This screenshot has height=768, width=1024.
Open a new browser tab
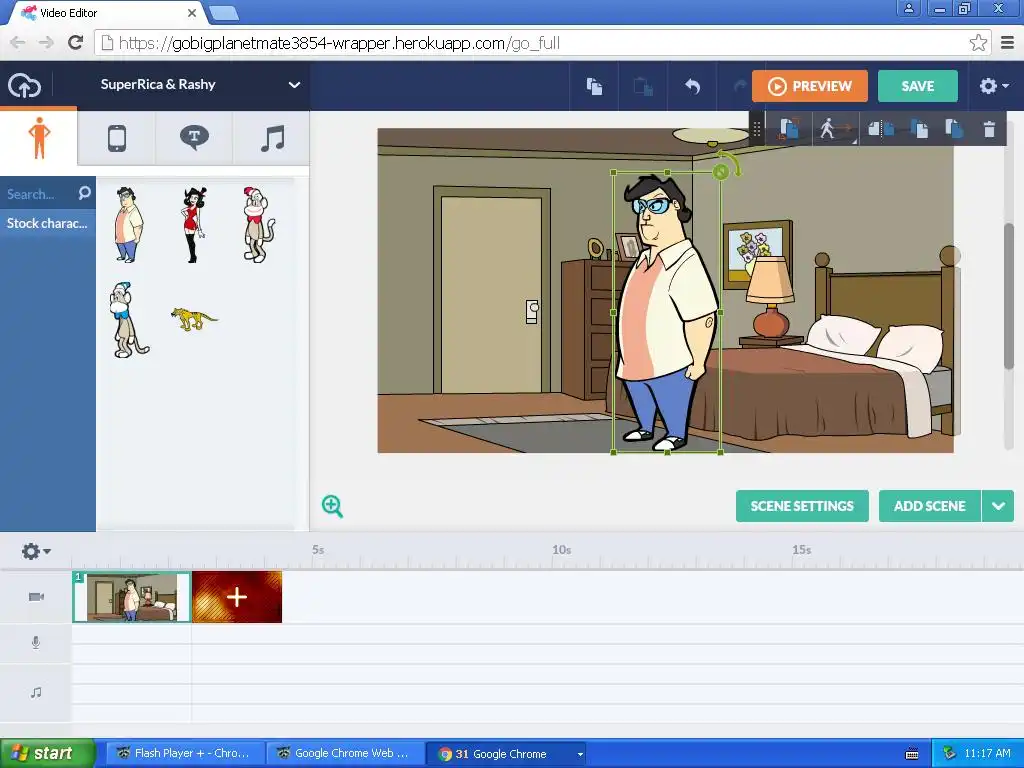225,13
